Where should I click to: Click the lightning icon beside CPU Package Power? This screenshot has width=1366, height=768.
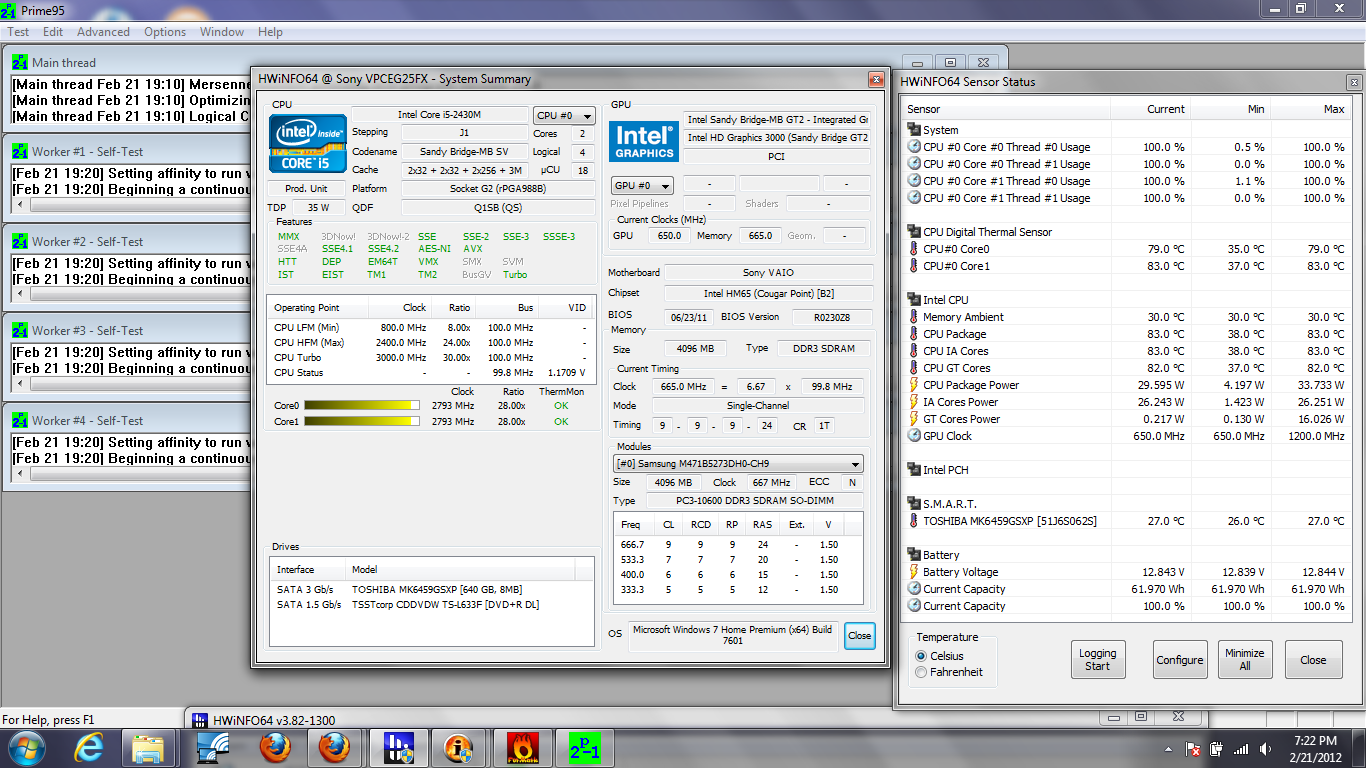tap(914, 385)
